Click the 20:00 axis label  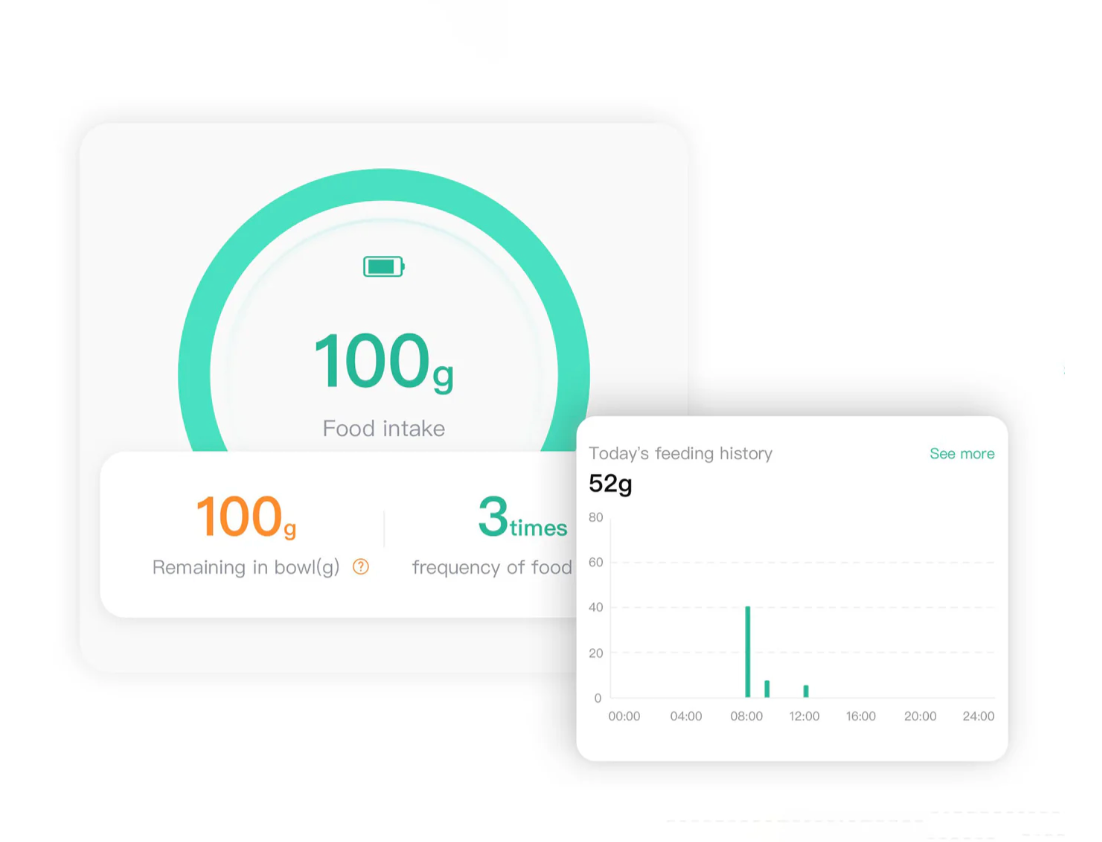click(x=920, y=716)
